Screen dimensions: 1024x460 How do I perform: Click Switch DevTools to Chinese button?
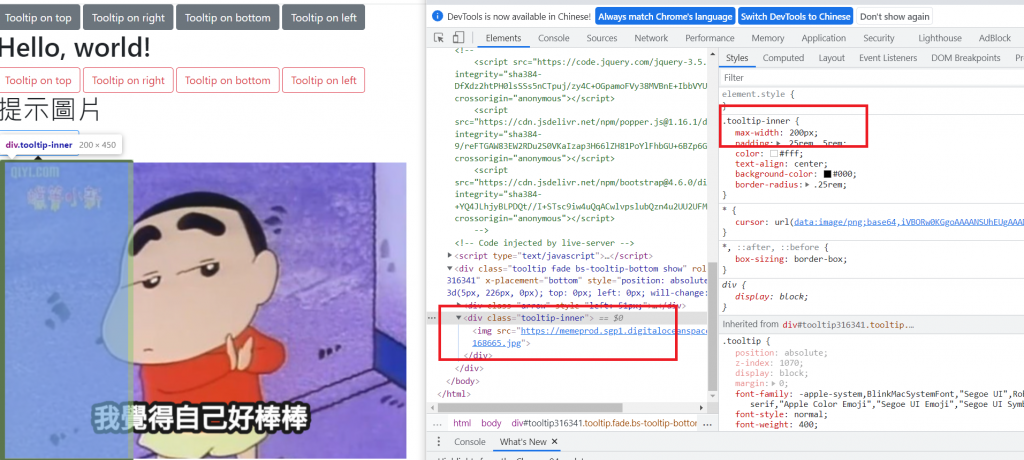[x=796, y=16]
